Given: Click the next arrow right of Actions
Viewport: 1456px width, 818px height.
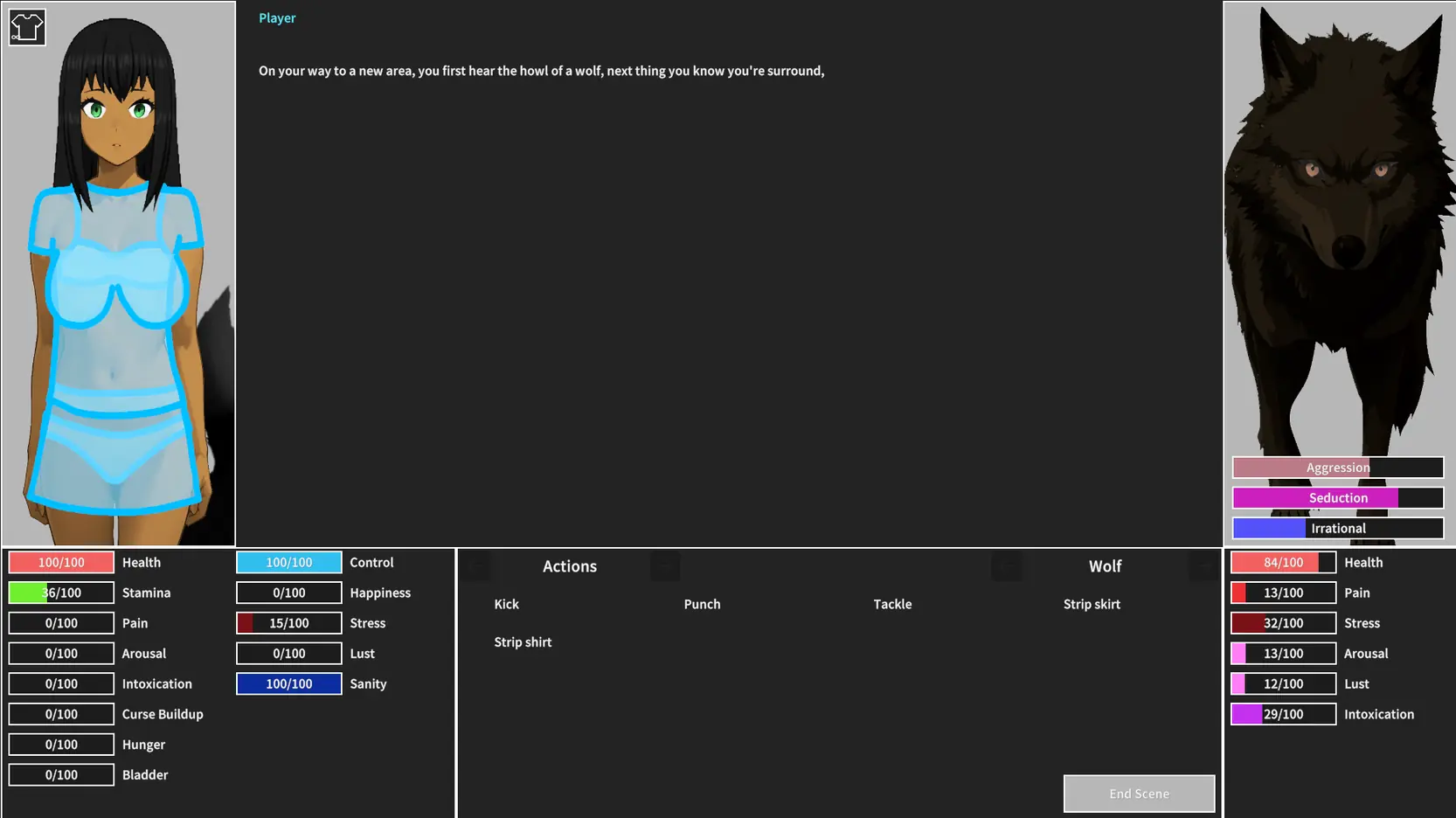Looking at the screenshot, I should [x=665, y=566].
